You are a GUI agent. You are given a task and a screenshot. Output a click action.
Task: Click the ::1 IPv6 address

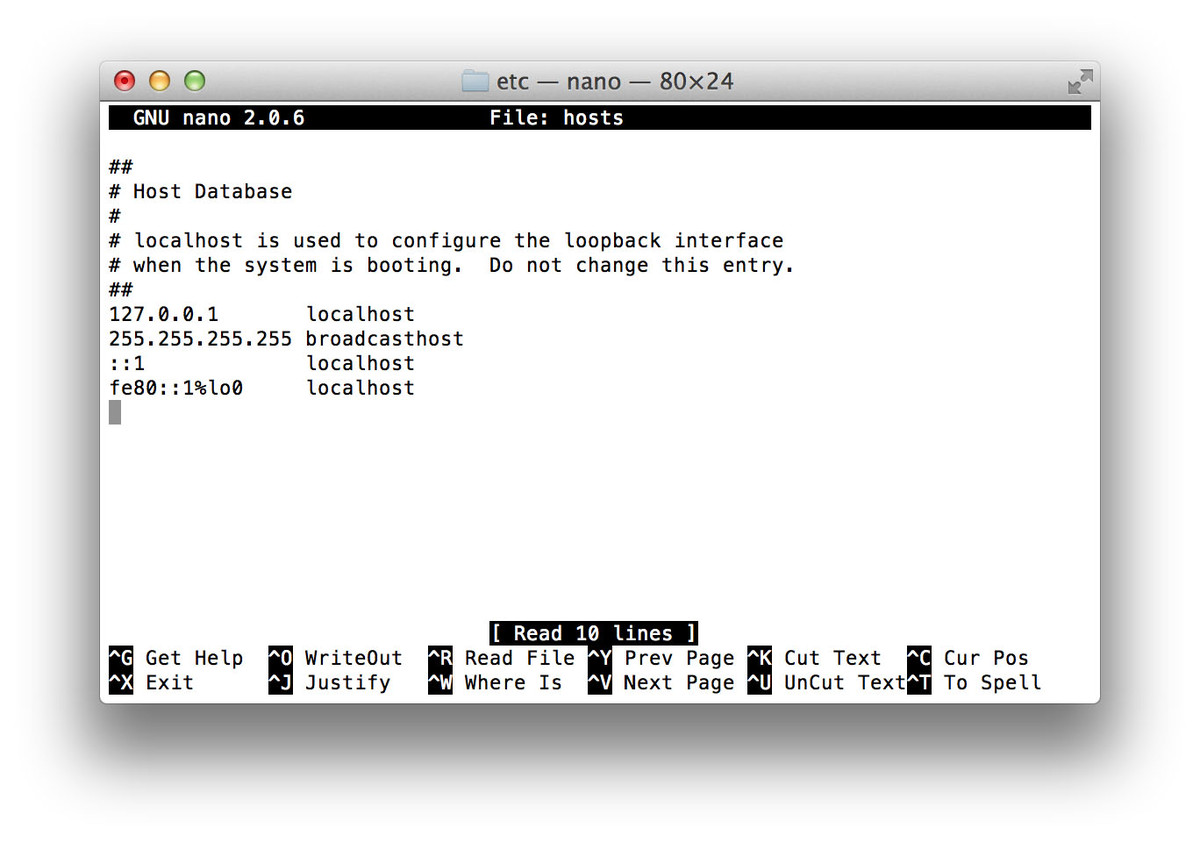coord(127,363)
